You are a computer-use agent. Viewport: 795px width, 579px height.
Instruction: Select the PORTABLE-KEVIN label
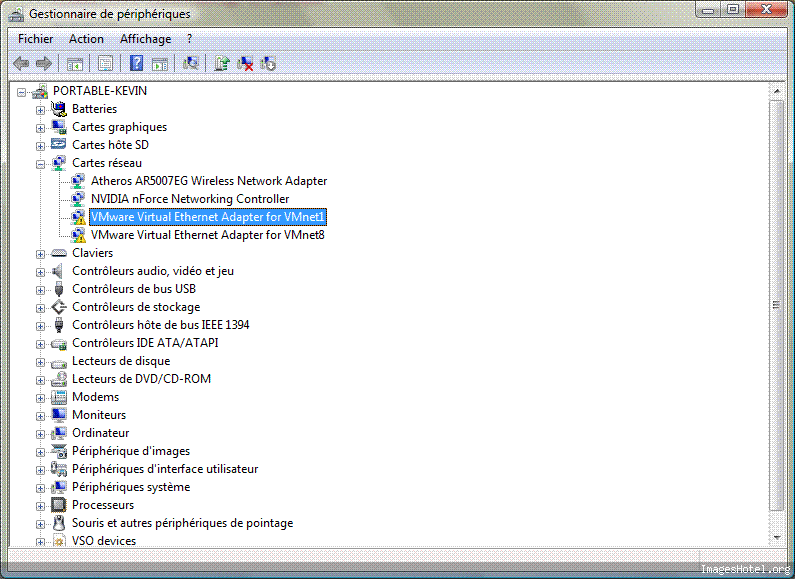[100, 91]
